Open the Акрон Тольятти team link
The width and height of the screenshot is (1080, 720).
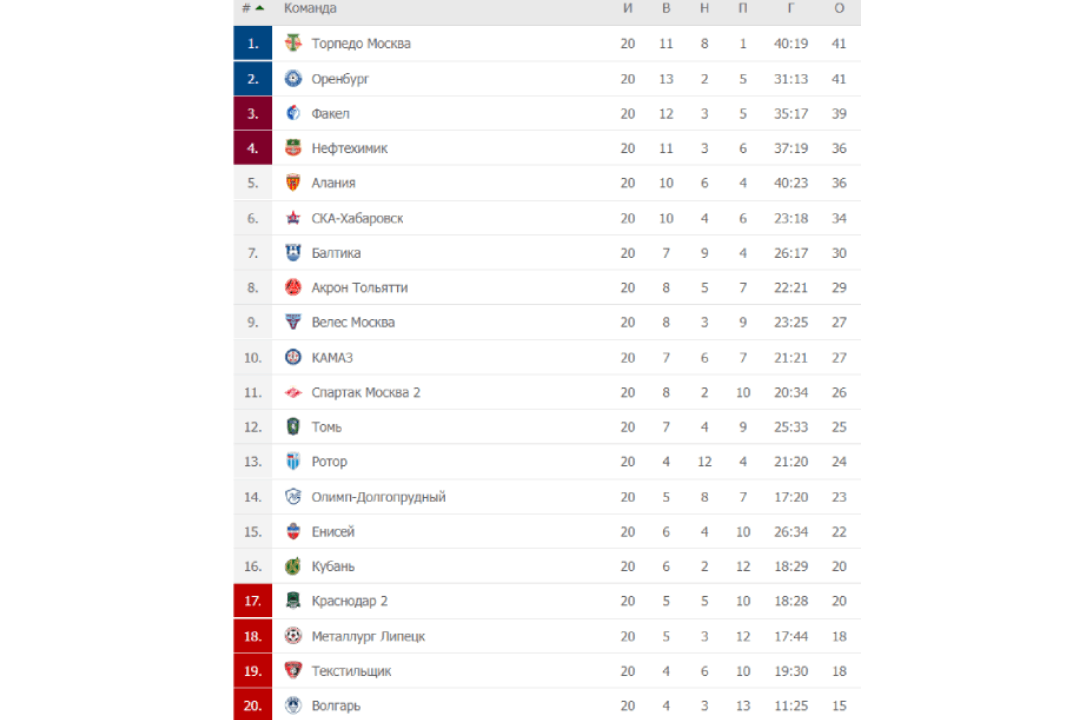click(x=360, y=287)
